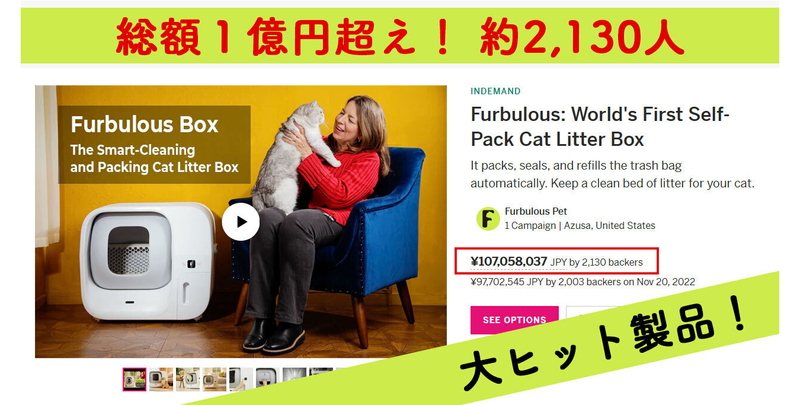Click the ¥97,702,545 JPY Nov 20 funding line
Image resolution: width=800 pixels, height=405 pixels.
click(583, 282)
